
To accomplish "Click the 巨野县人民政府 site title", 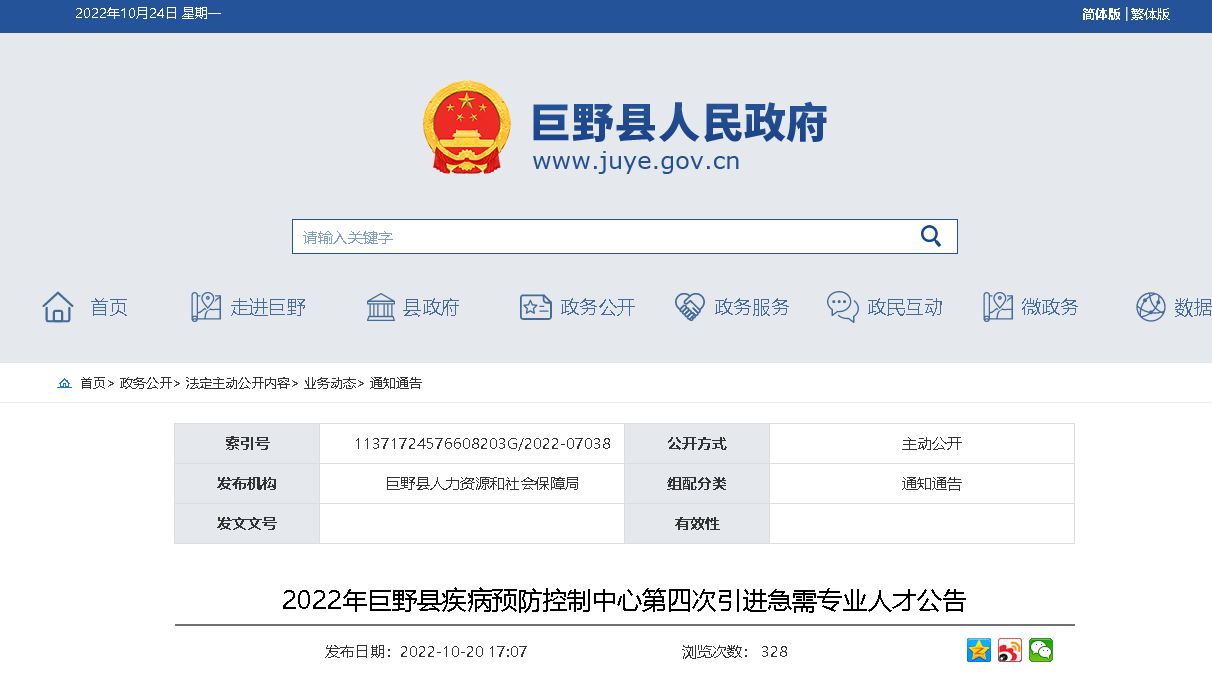I will tap(679, 123).
